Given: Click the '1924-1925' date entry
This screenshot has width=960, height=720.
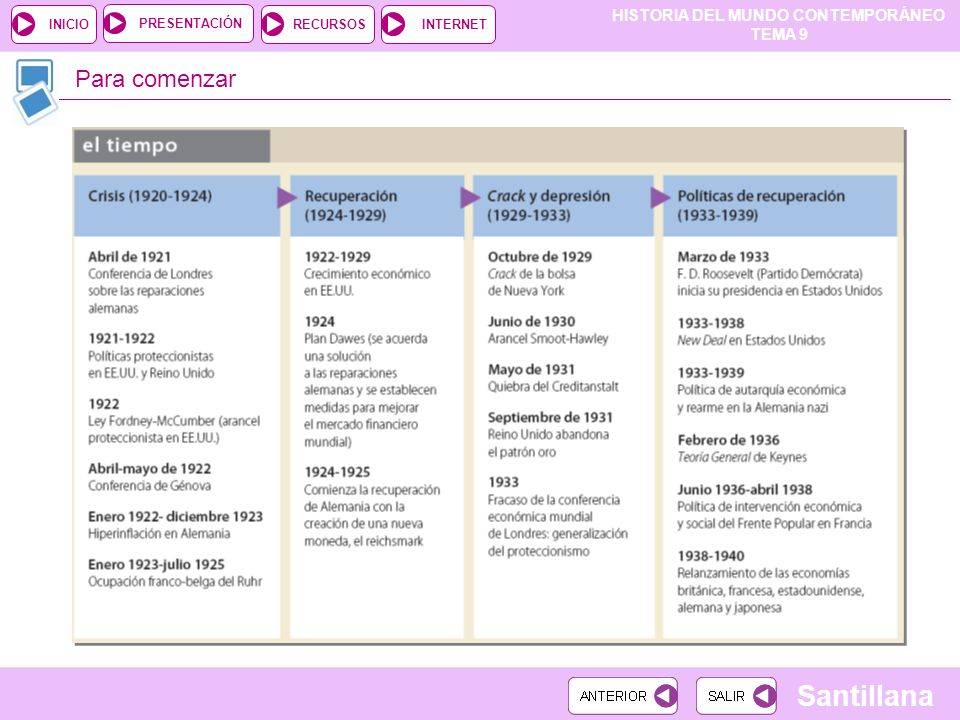Looking at the screenshot, I should 337,472.
